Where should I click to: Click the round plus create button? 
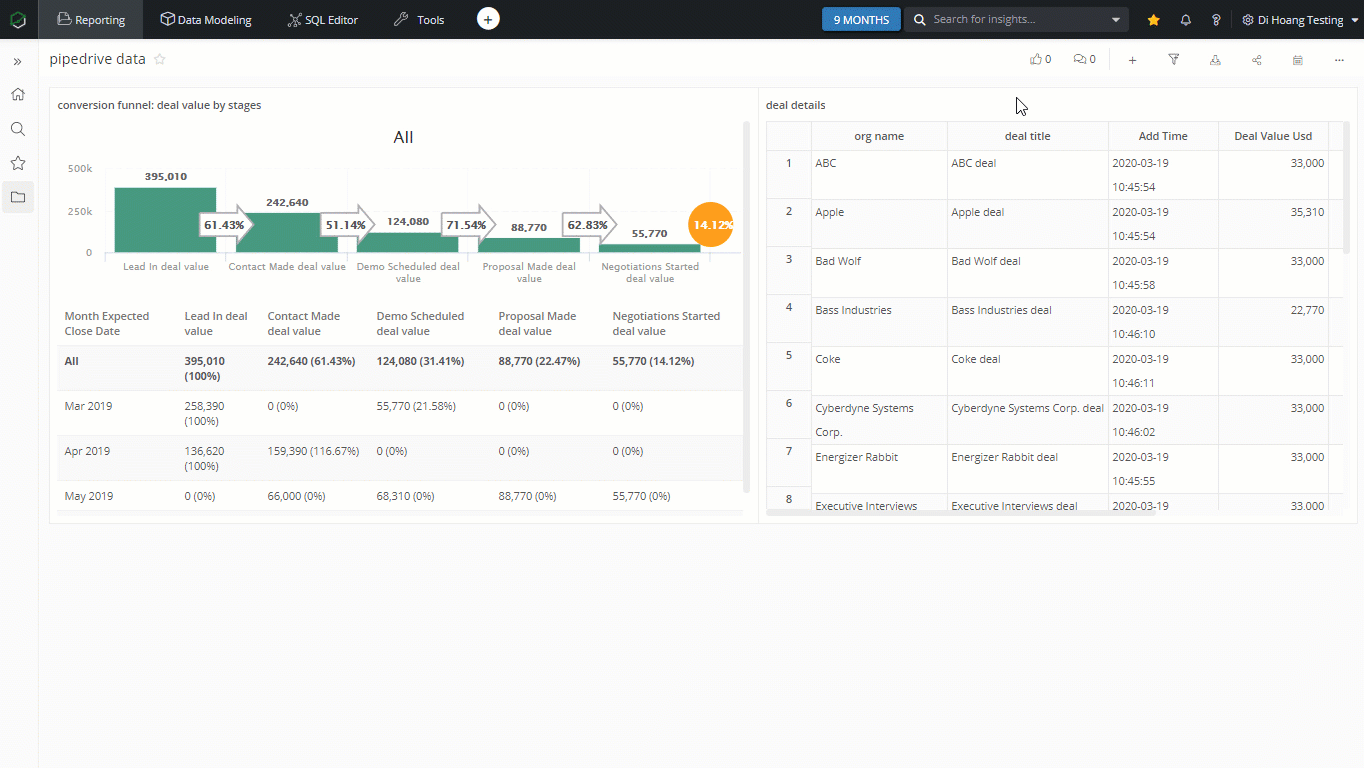click(x=488, y=19)
